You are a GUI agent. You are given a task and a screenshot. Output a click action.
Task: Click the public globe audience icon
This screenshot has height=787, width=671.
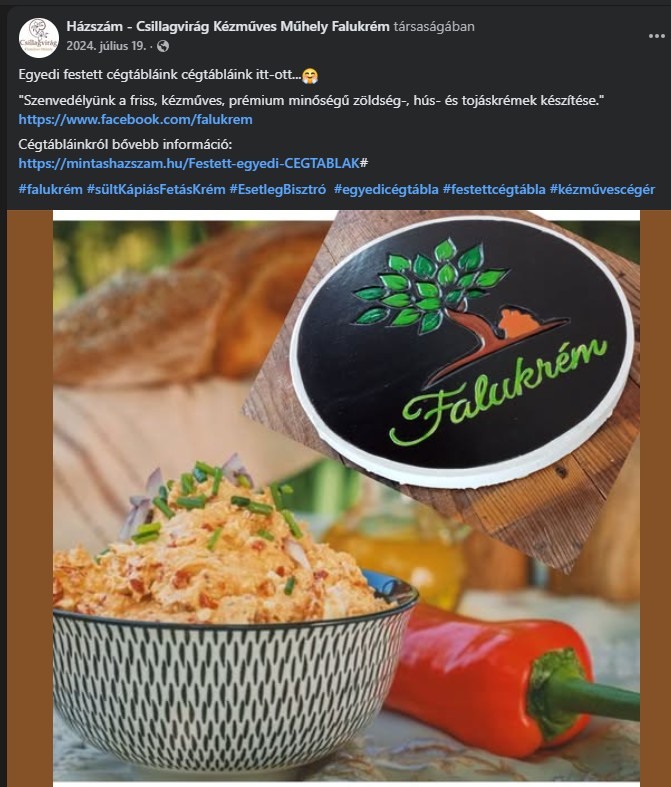tap(163, 46)
